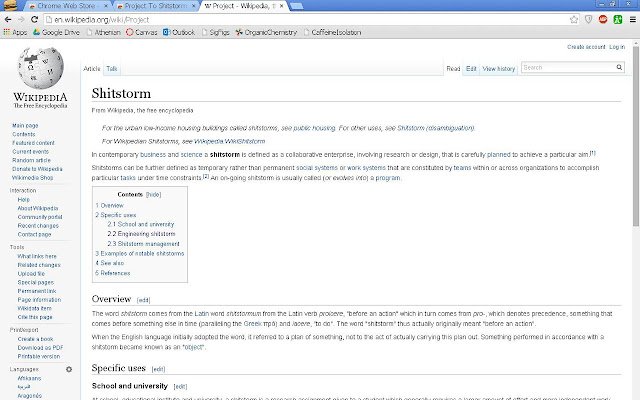The height and width of the screenshot is (400, 640).
Task: Open the OrganicChemistry bookmark
Action: coord(266,32)
